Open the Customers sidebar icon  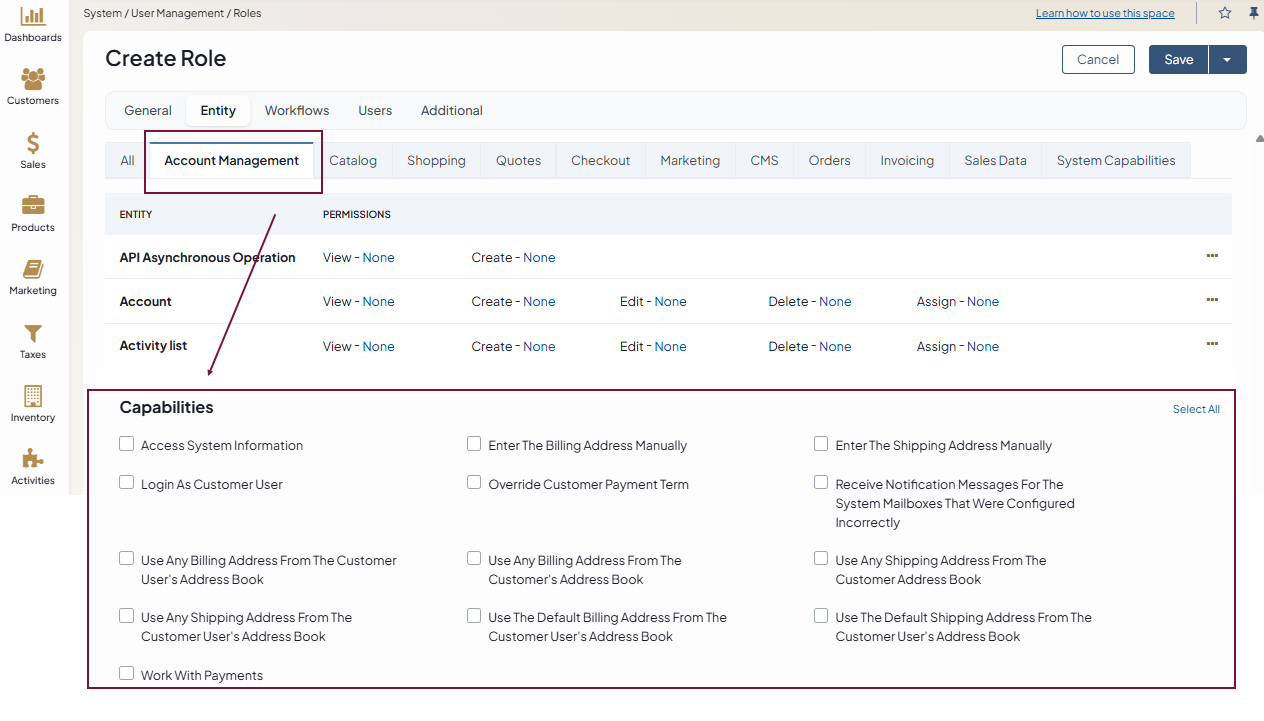[33, 79]
